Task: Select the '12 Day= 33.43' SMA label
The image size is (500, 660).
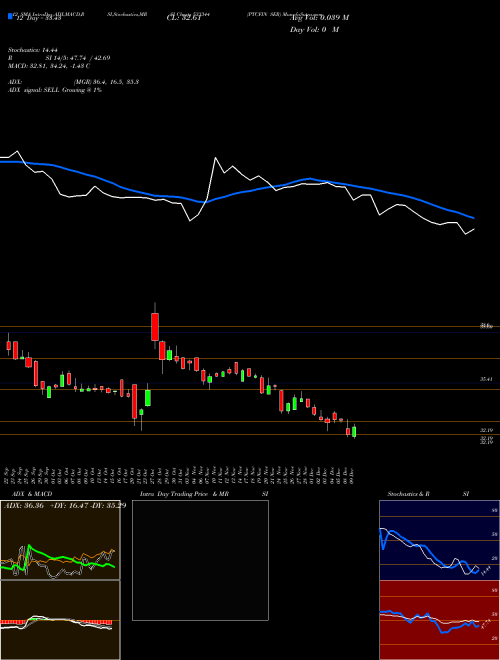Action: [x=38, y=18]
